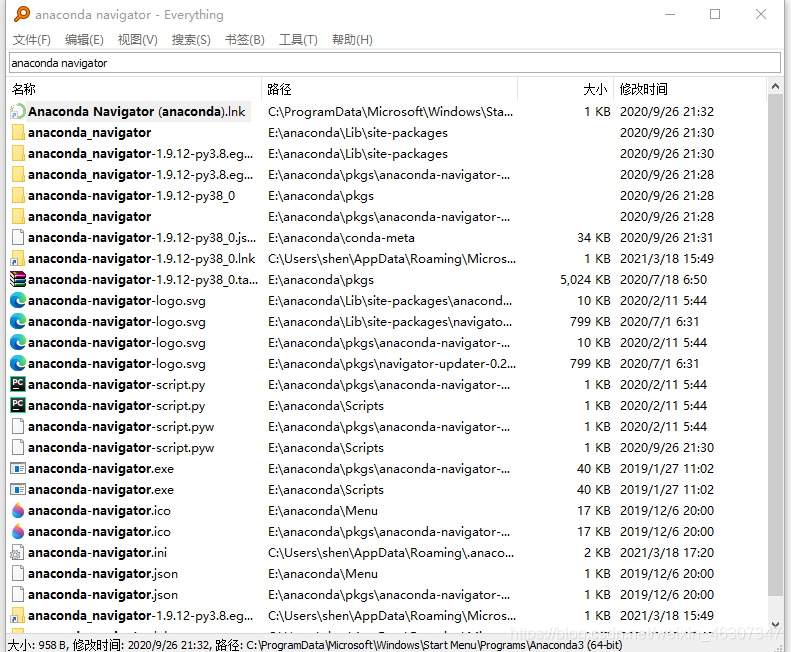Click Edge icon of logo.svg in navigator-updater folder
Image resolution: width=791 pixels, height=652 pixels.
18,364
